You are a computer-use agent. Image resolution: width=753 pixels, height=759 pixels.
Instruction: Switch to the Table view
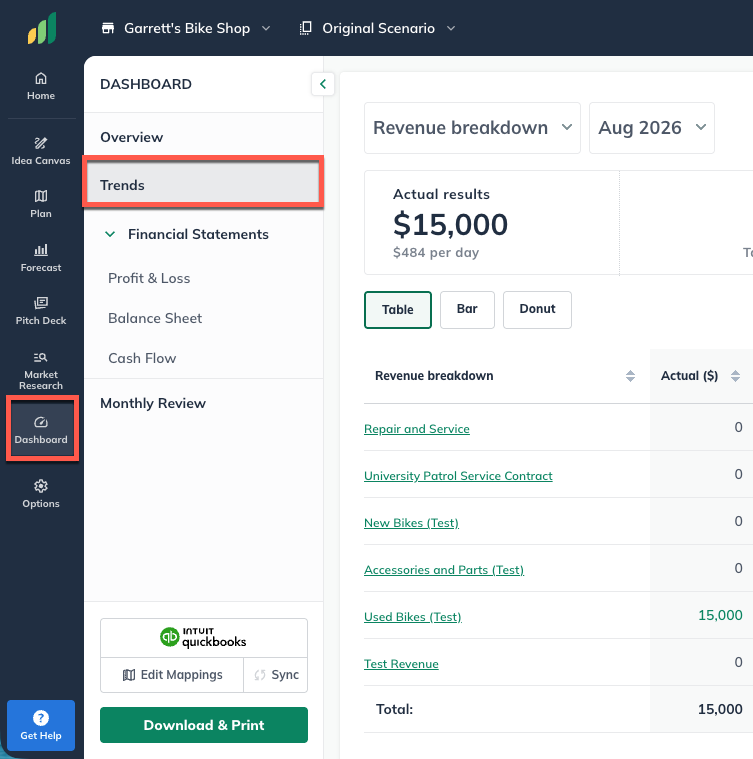pyautogui.click(x=398, y=310)
